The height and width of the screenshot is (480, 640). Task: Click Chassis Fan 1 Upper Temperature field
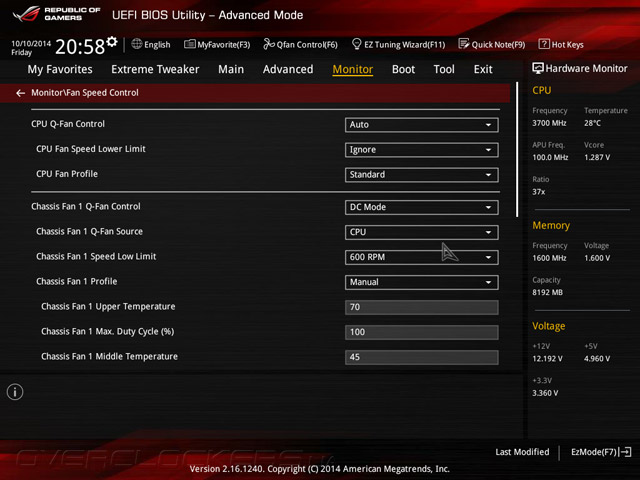422,307
